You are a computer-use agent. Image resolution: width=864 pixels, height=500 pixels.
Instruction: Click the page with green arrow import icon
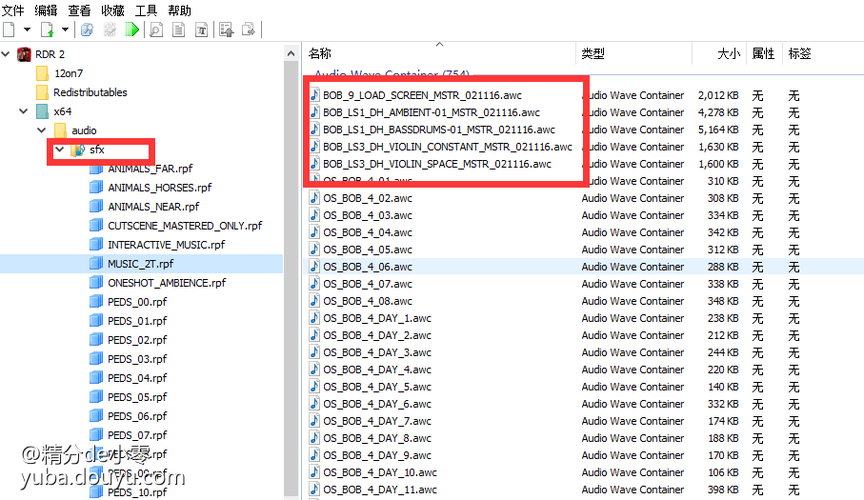(x=47, y=29)
